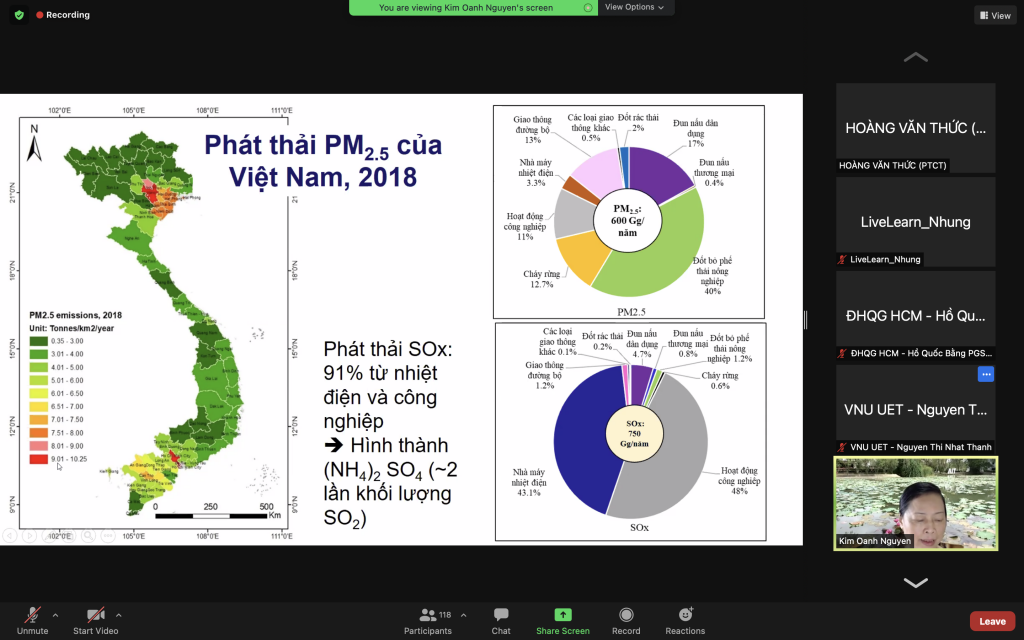Click the green encryption shield icon
This screenshot has width=1024, height=640.
coord(19,15)
